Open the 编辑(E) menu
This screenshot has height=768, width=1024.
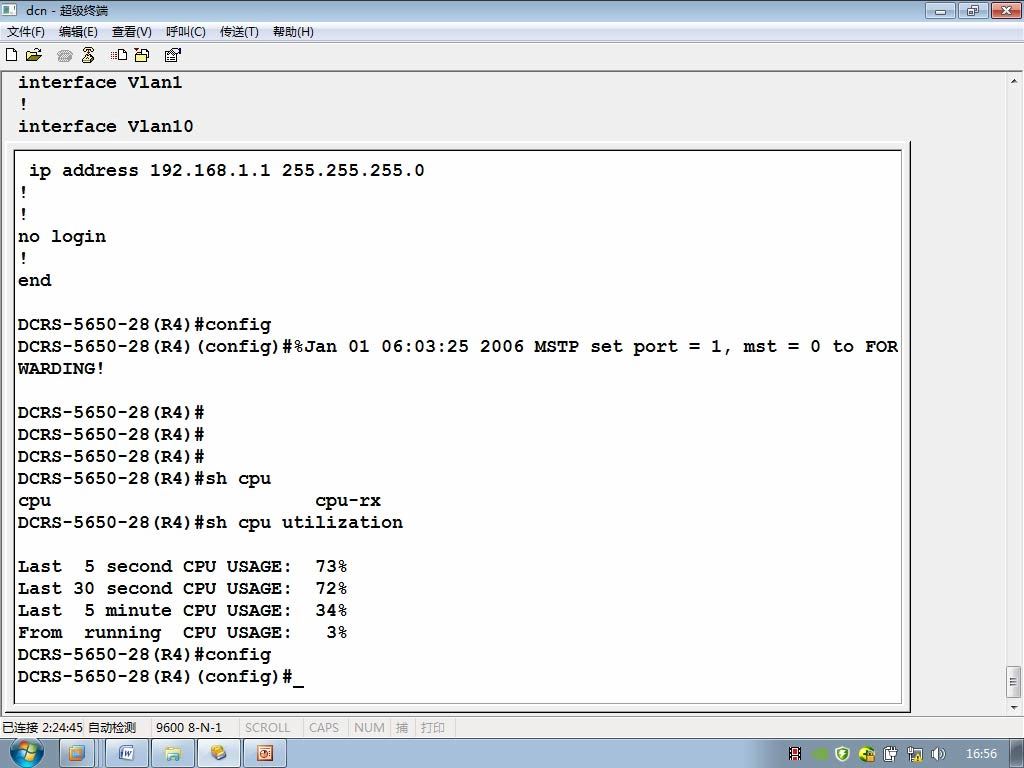pos(78,31)
